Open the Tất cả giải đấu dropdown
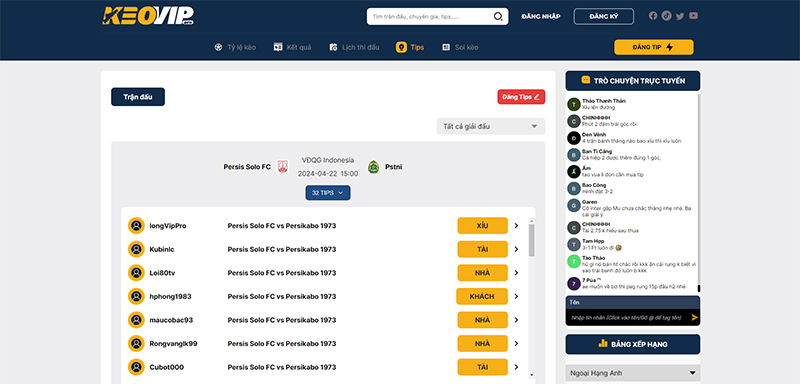The width and height of the screenshot is (800, 384). (491, 126)
